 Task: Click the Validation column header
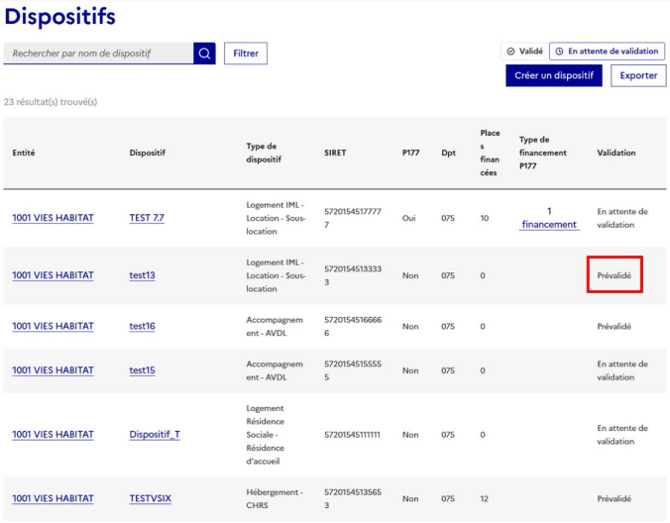pyautogui.click(x=616, y=153)
